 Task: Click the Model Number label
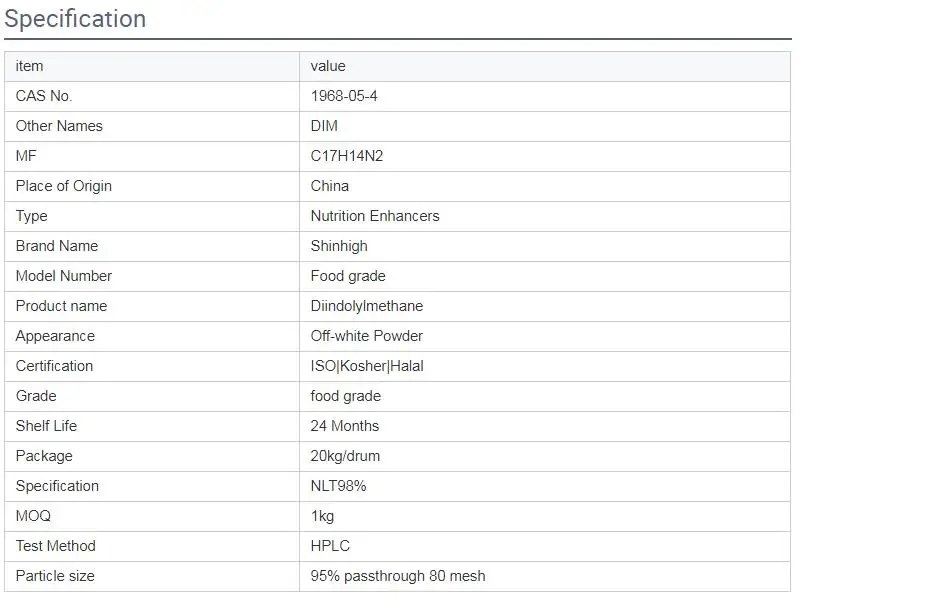(64, 276)
